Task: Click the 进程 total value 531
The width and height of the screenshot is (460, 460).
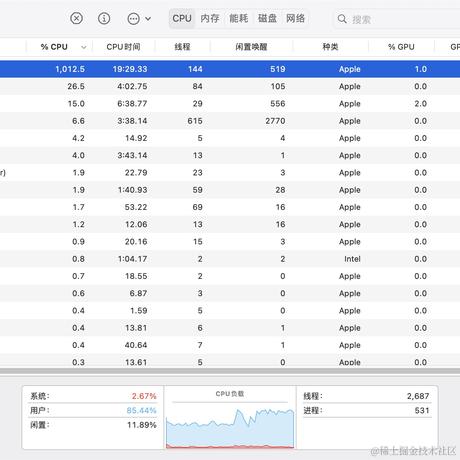Action: pos(422,410)
